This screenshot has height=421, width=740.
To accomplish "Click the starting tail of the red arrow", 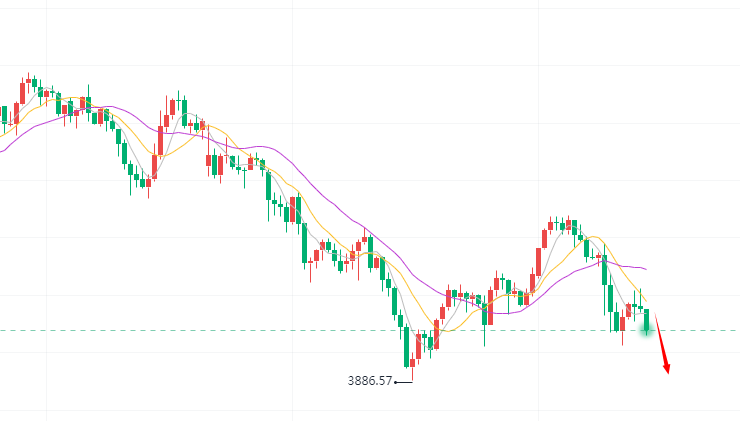I will (x=656, y=314).
